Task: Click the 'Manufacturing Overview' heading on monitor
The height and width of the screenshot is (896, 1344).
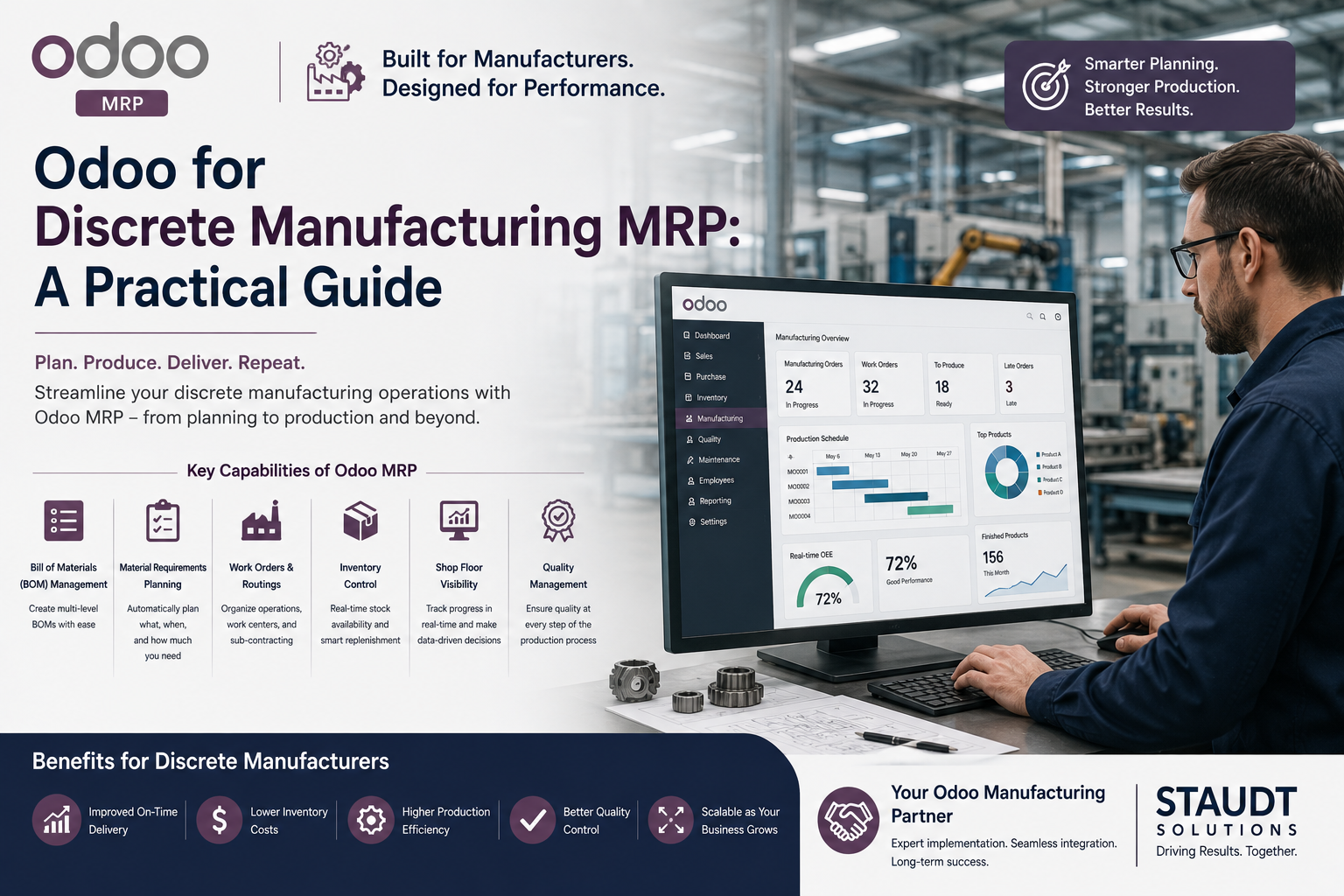Action: pos(812,338)
